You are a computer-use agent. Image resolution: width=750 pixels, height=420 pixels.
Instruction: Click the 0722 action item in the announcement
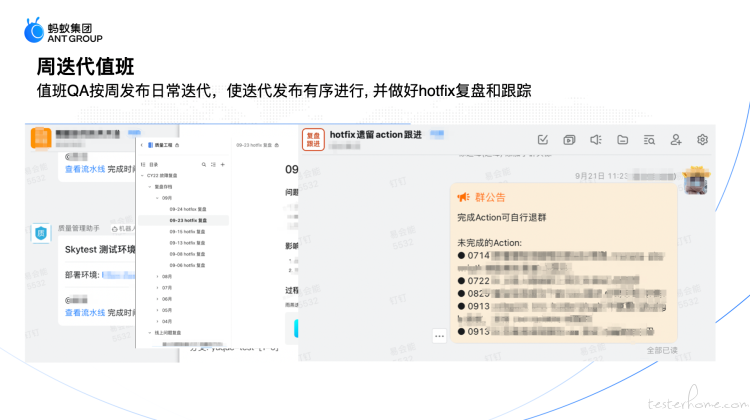(x=548, y=281)
